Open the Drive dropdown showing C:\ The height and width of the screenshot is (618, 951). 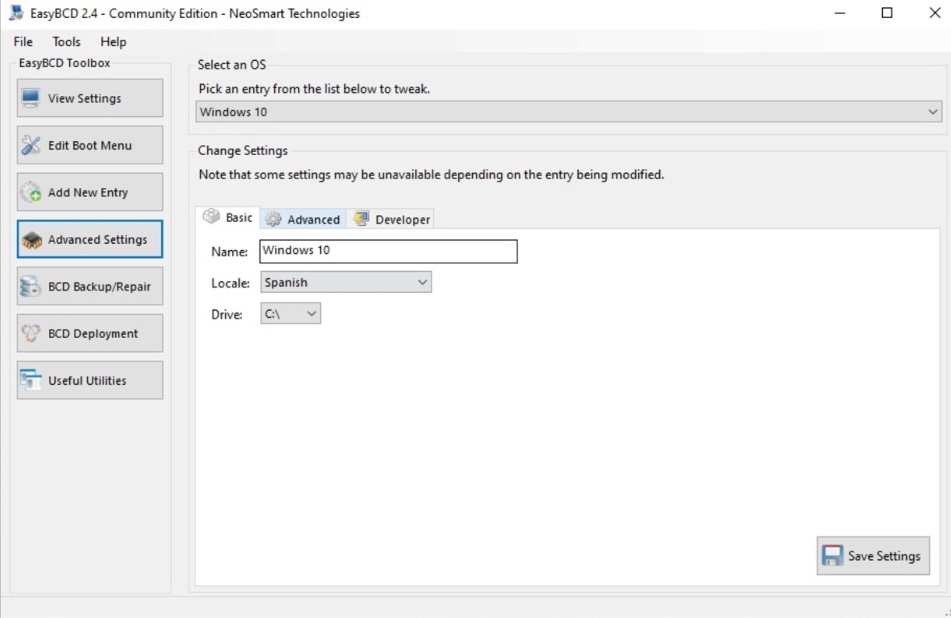(311, 314)
